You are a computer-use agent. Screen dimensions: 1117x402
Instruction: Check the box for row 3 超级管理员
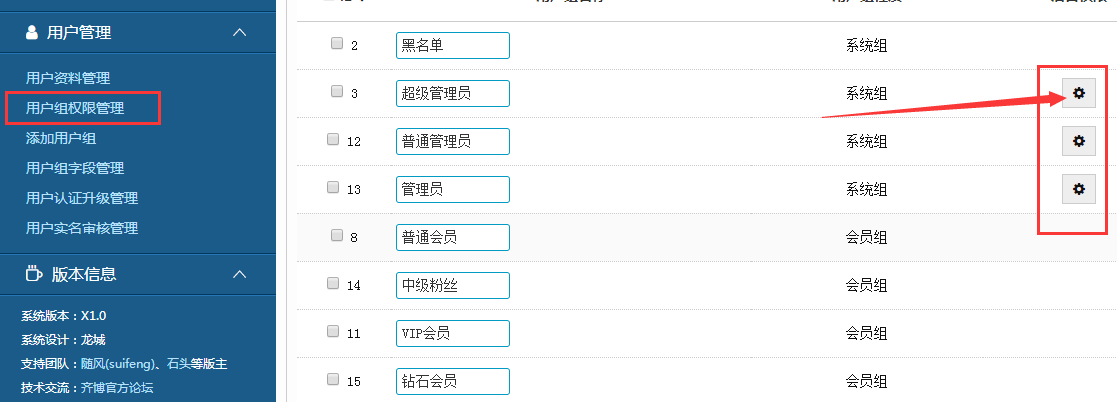[x=337, y=91]
